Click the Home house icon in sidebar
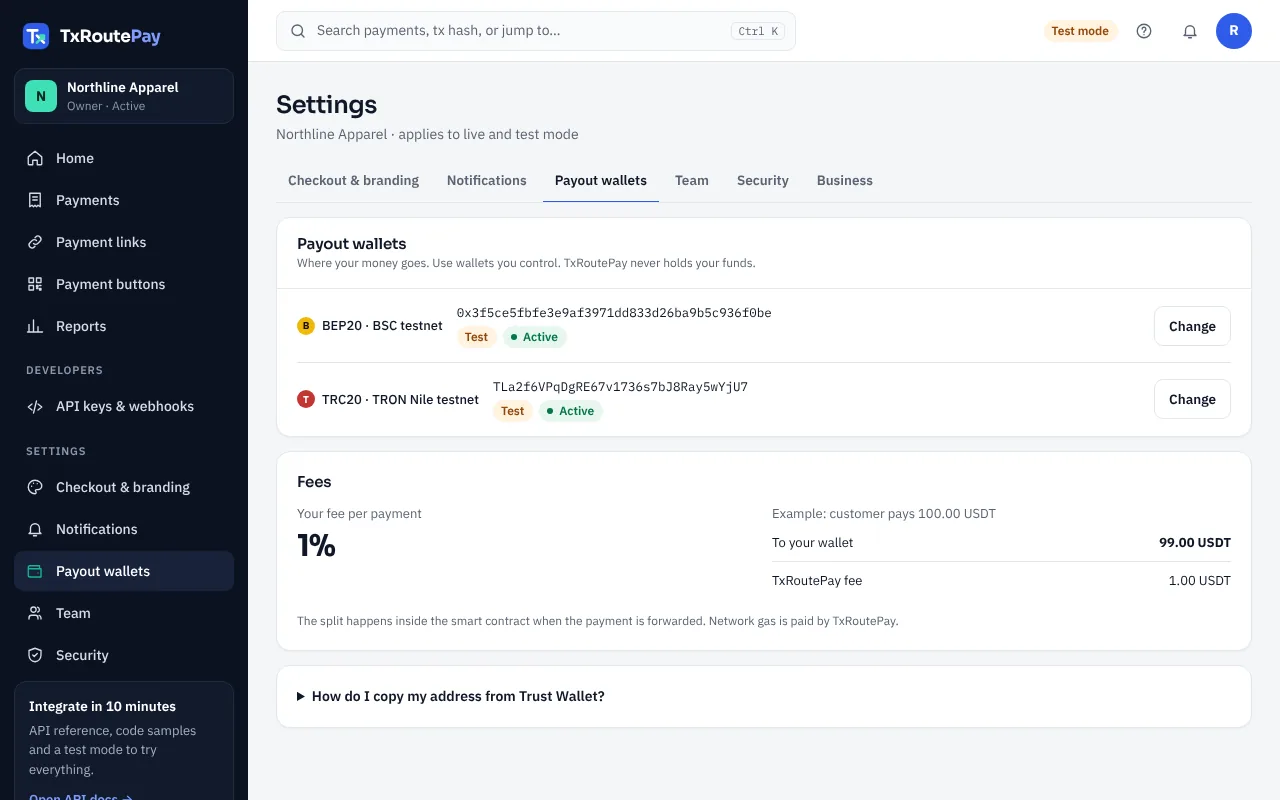This screenshot has height=800, width=1280. (35, 158)
